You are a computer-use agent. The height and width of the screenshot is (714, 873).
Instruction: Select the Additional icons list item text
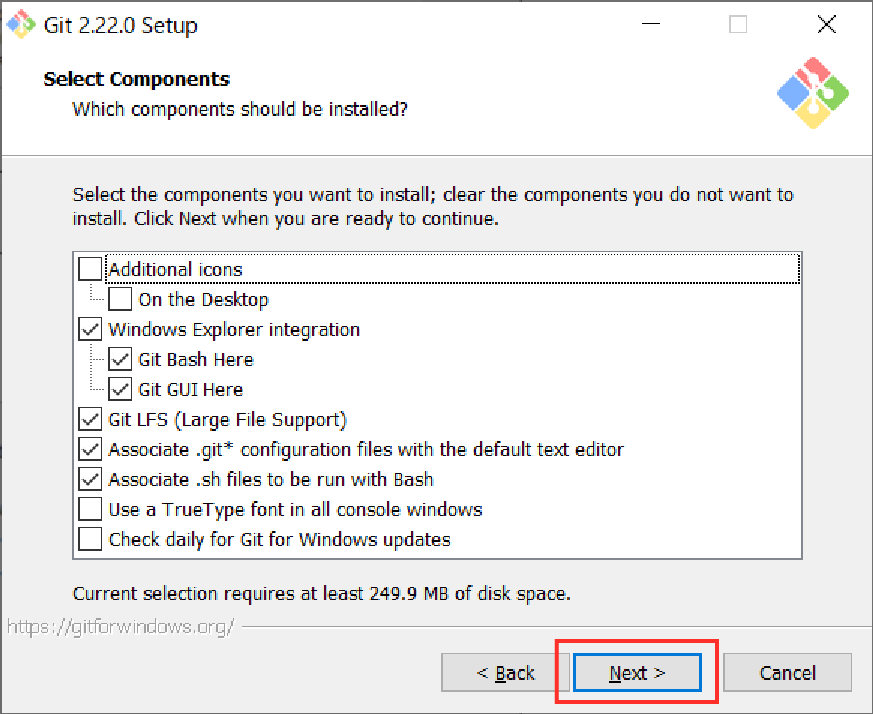point(175,269)
